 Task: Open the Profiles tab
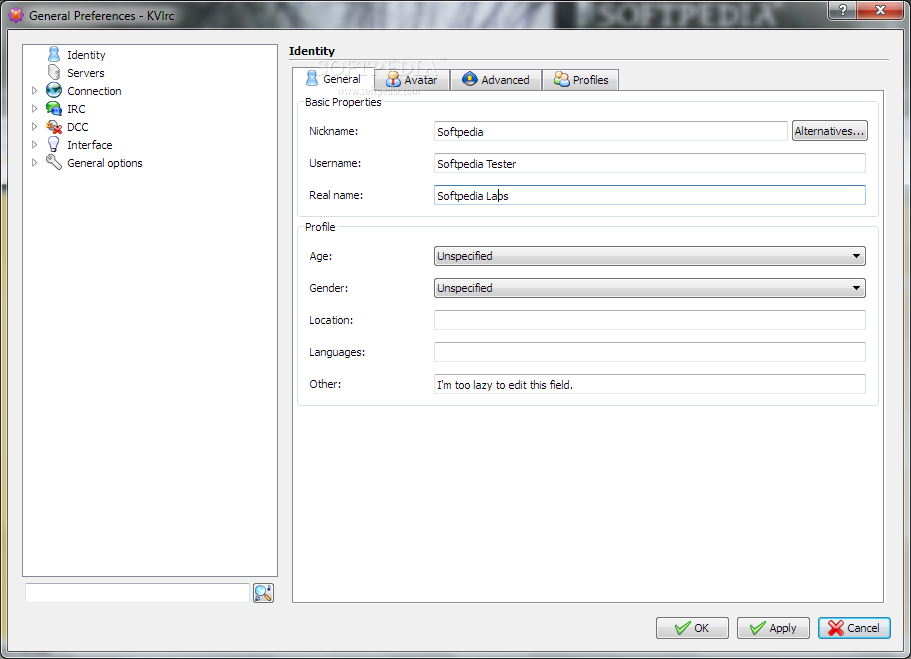pyautogui.click(x=581, y=80)
